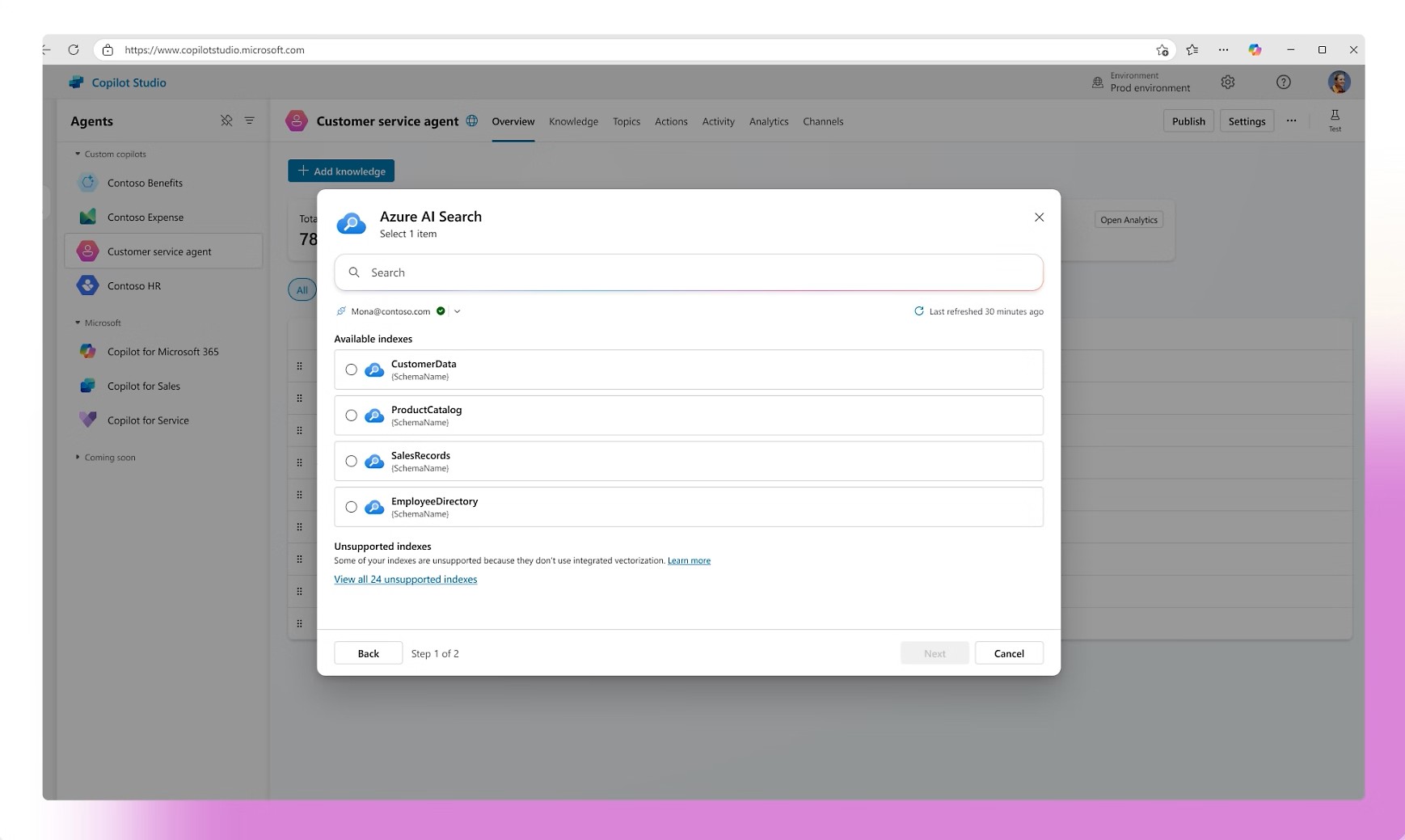Screen dimensions: 1405x840
Task: Open the Help question mark icon
Action: point(1282,82)
